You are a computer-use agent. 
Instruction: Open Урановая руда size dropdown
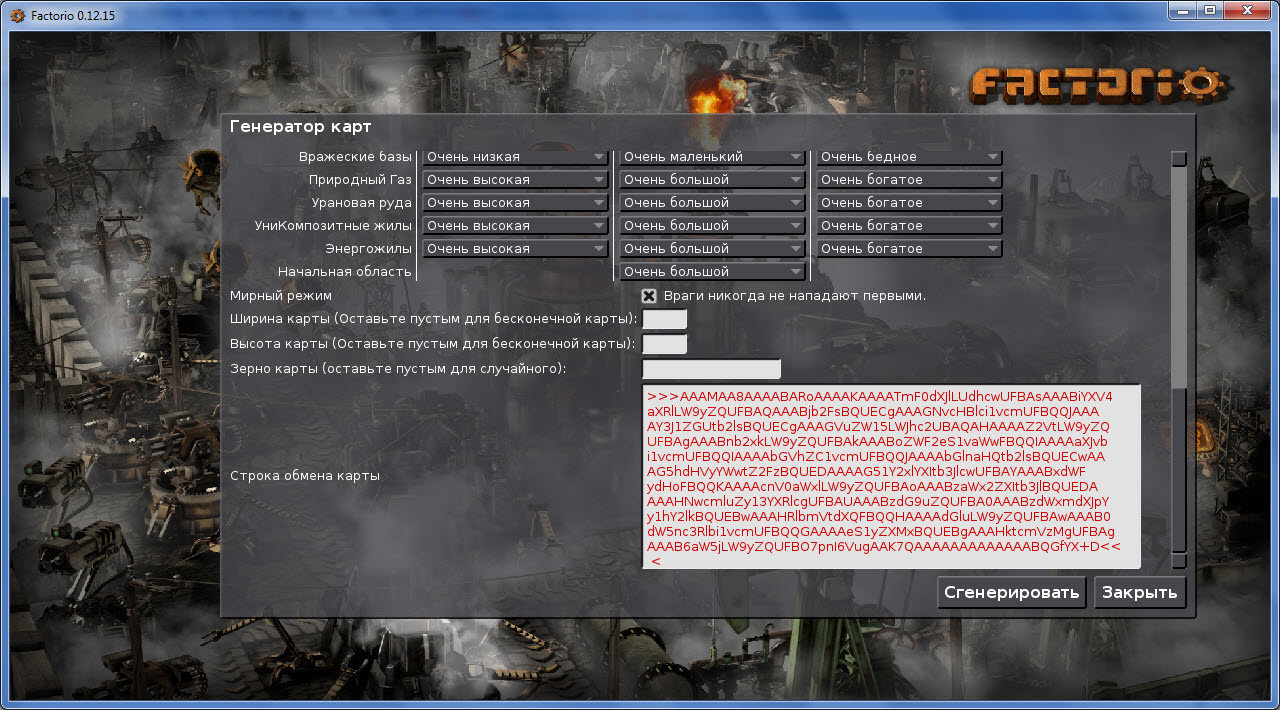click(712, 203)
